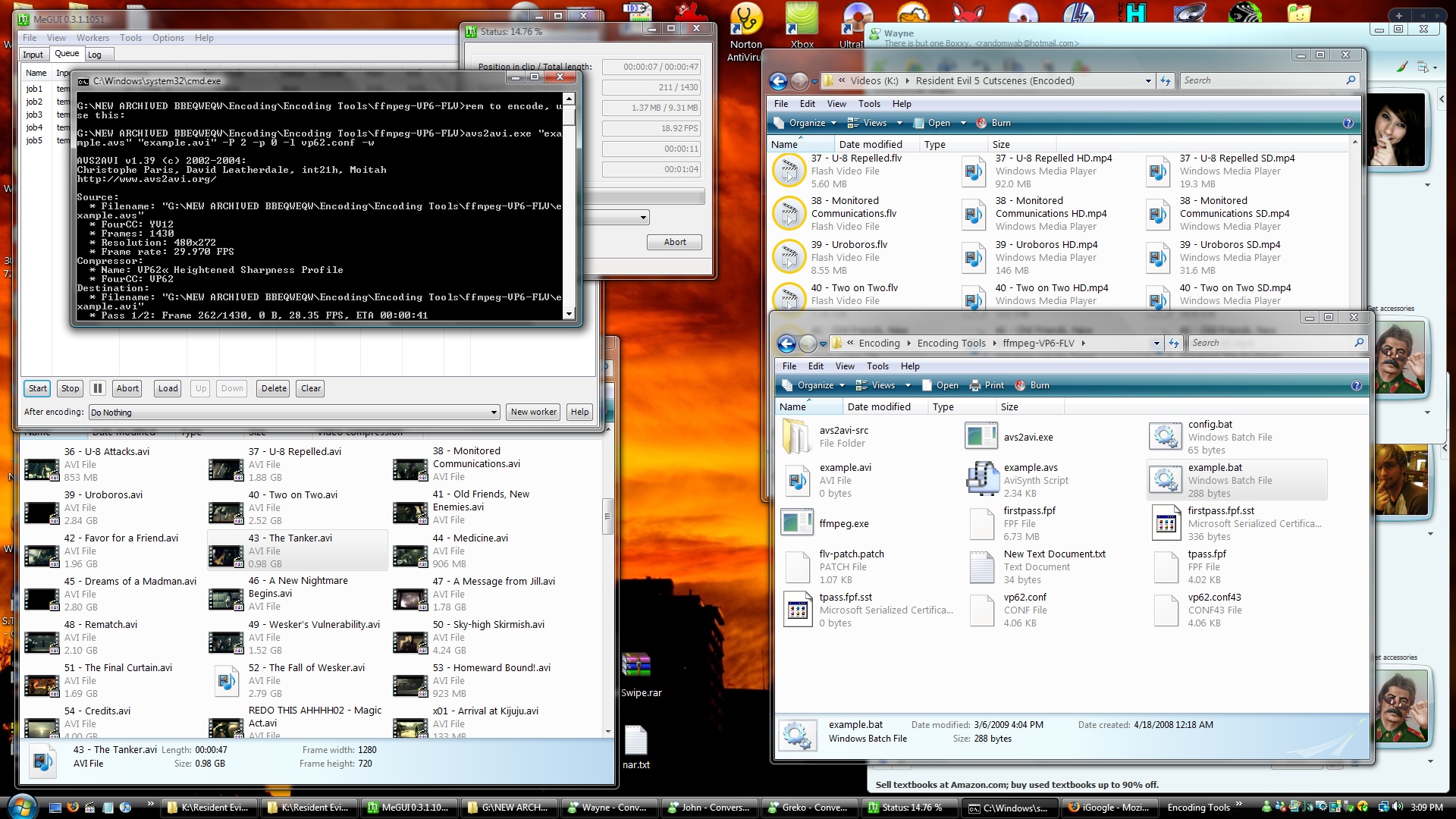This screenshot has height=819, width=1456.
Task: Click the New worker button
Action: click(x=533, y=412)
